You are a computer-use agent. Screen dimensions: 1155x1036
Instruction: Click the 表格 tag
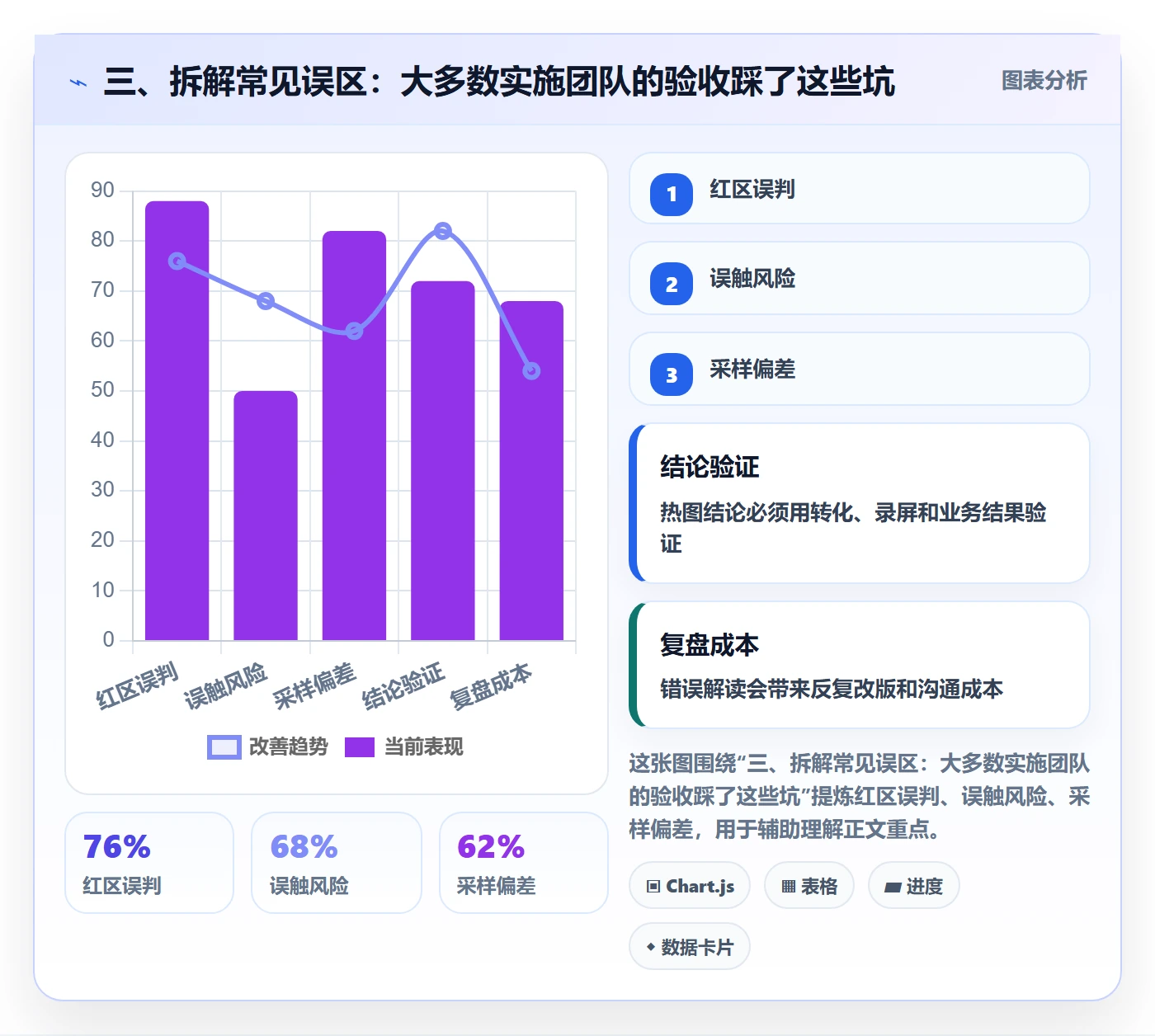[x=809, y=886]
